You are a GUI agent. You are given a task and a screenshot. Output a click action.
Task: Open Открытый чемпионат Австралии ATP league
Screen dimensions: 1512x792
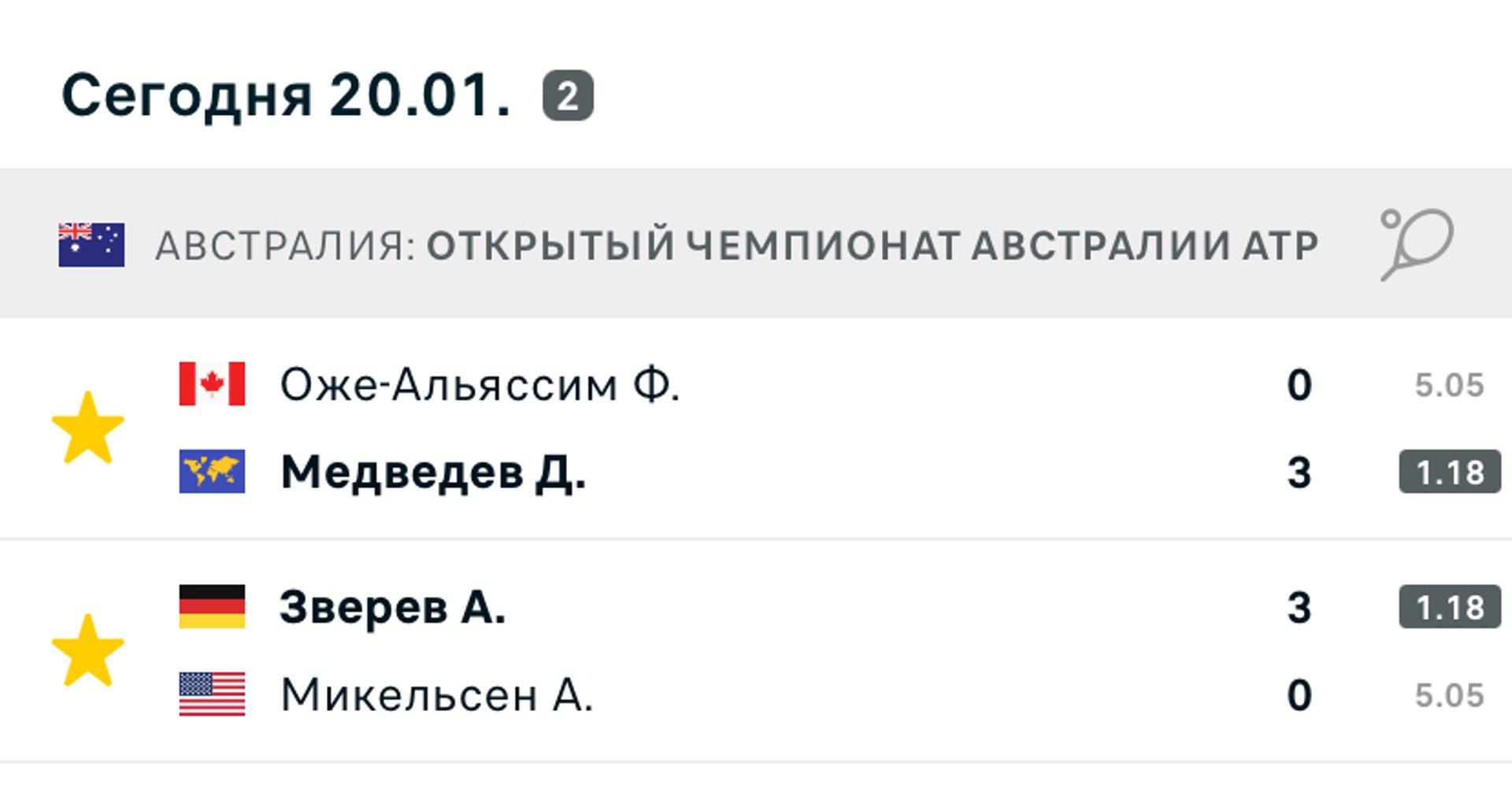[873, 246]
